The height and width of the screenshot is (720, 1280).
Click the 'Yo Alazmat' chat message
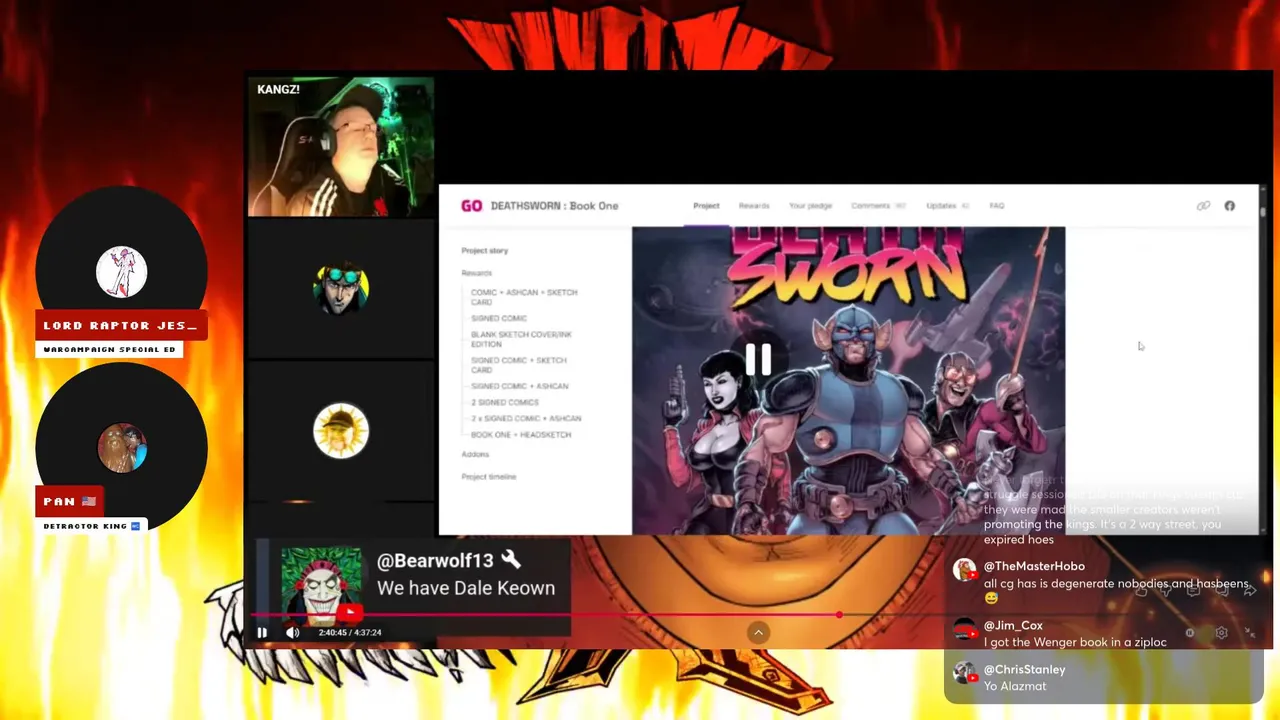click(1015, 686)
